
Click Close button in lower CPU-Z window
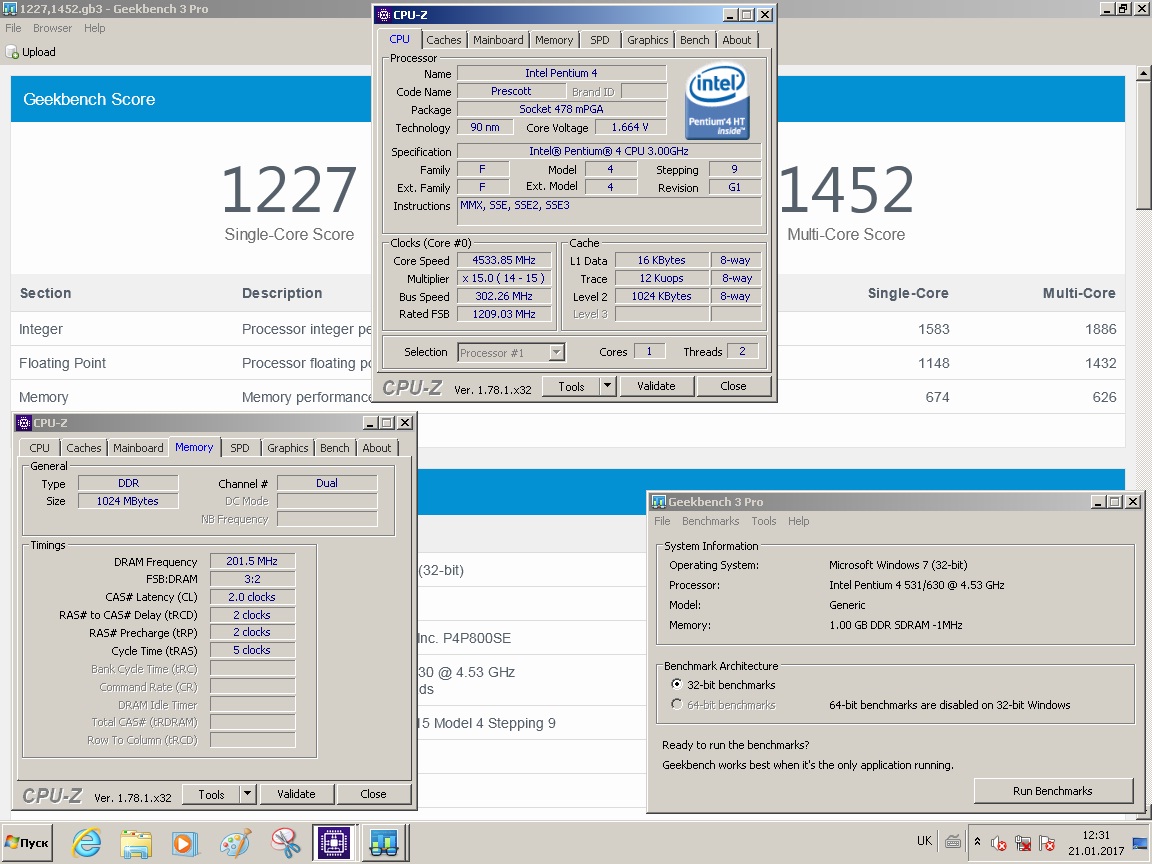click(373, 793)
